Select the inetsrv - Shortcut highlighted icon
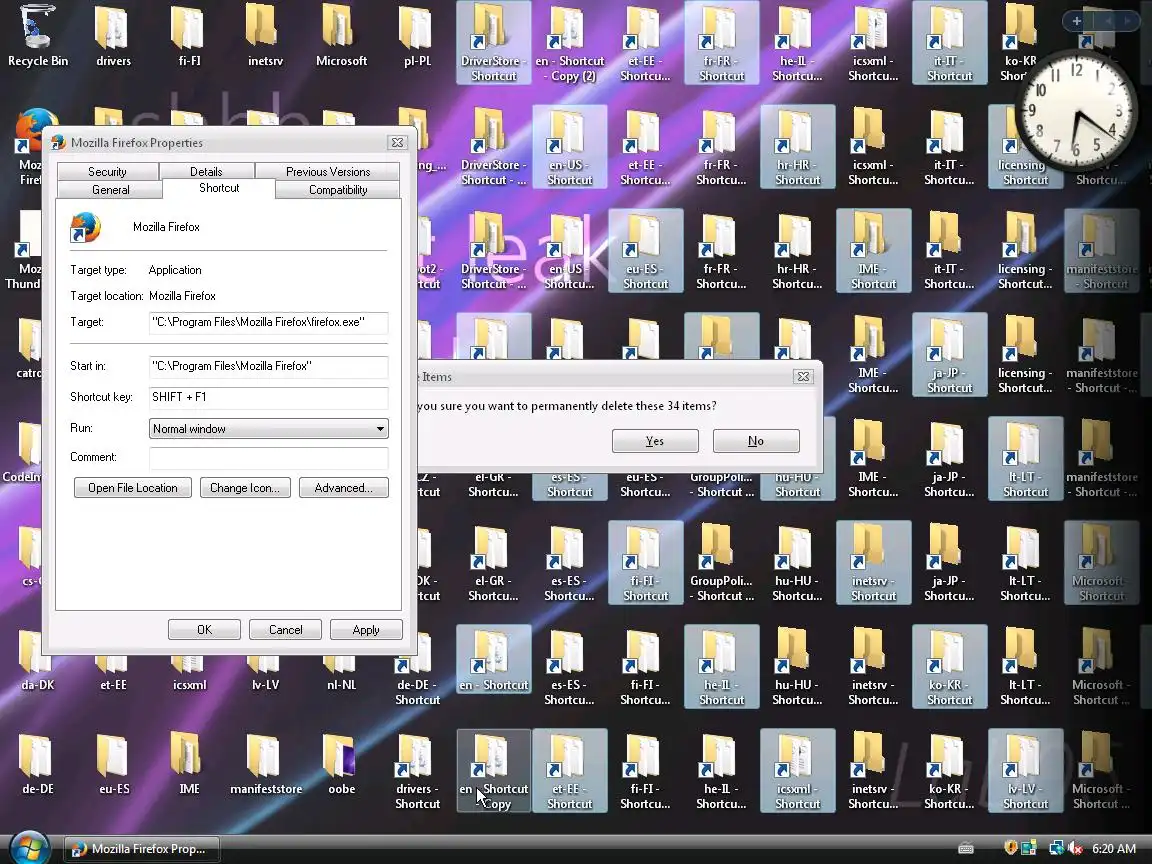The width and height of the screenshot is (1152, 864). [873, 563]
